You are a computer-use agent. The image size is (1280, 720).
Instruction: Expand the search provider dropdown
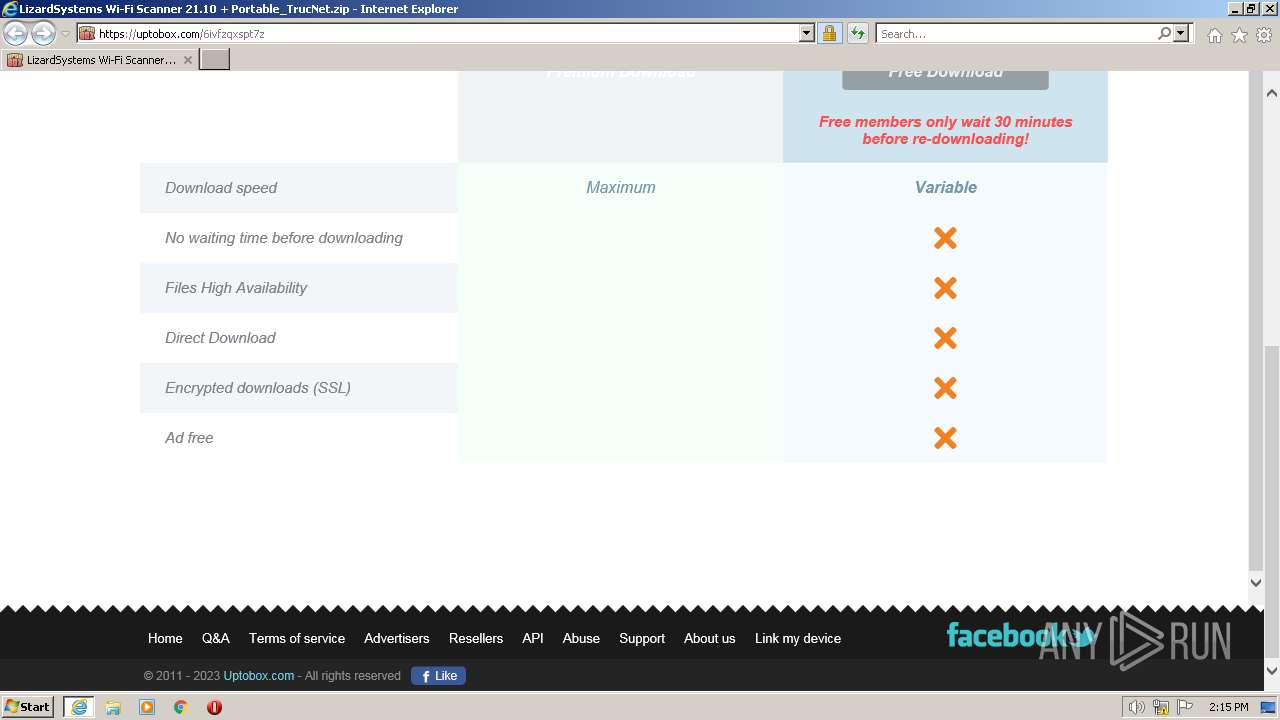1181,33
